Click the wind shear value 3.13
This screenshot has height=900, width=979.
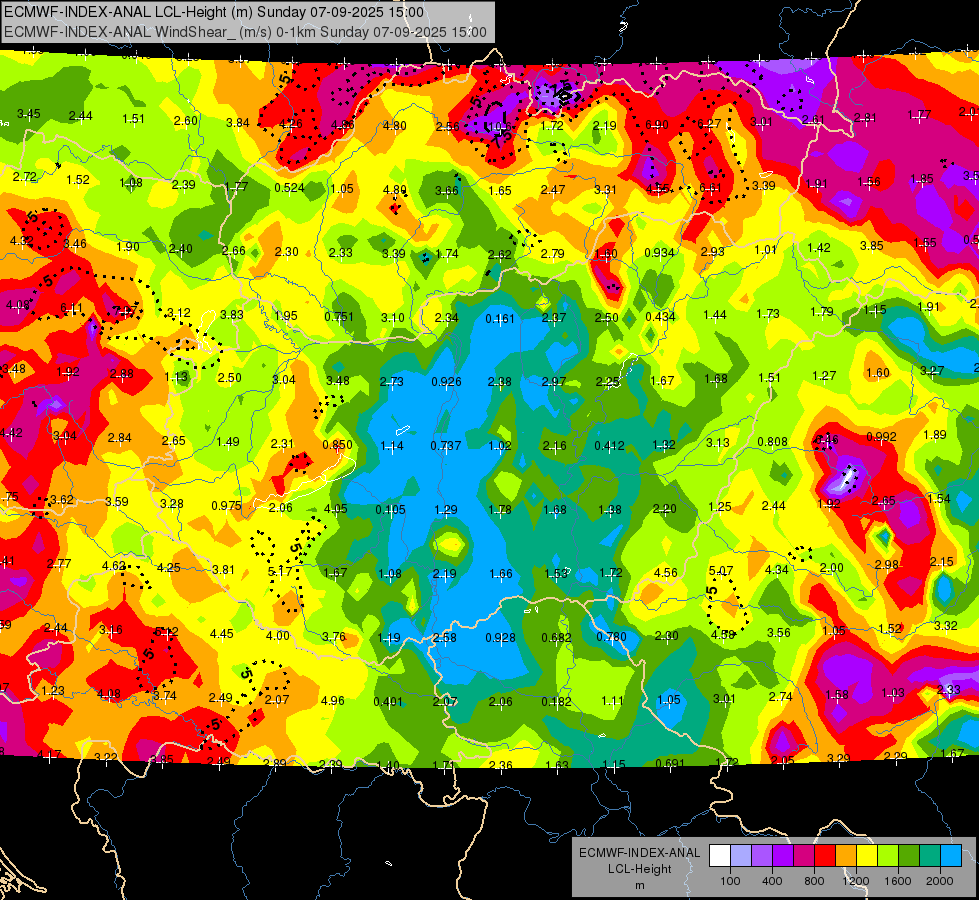tap(718, 442)
